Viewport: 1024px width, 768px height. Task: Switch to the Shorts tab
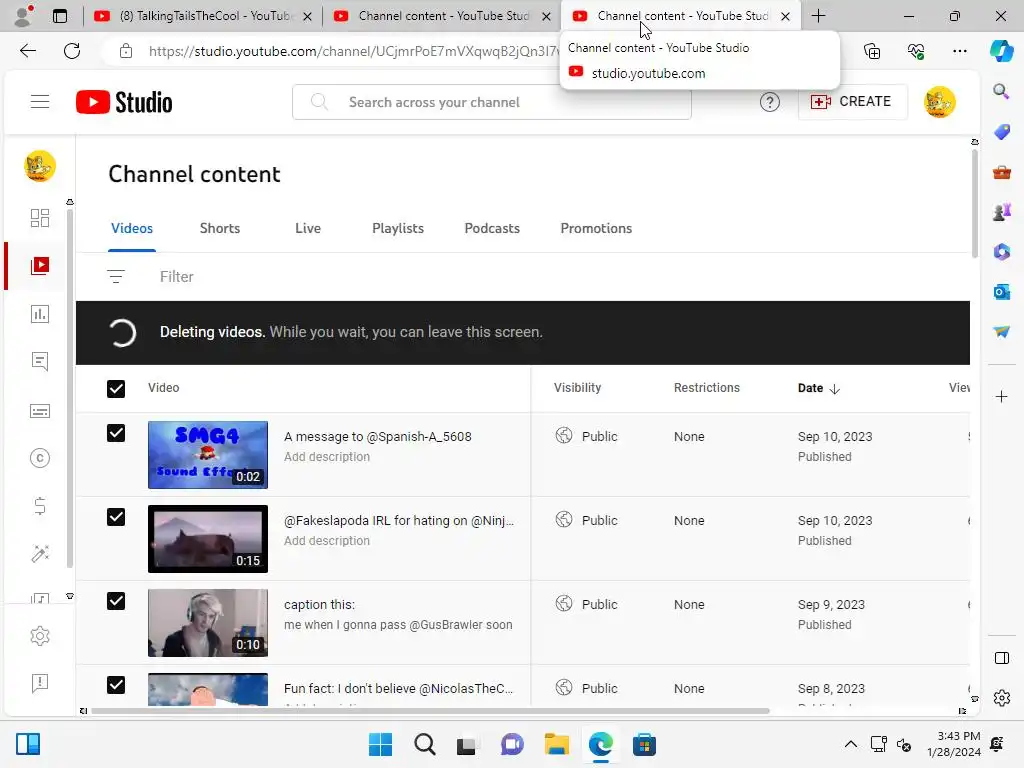click(x=220, y=229)
